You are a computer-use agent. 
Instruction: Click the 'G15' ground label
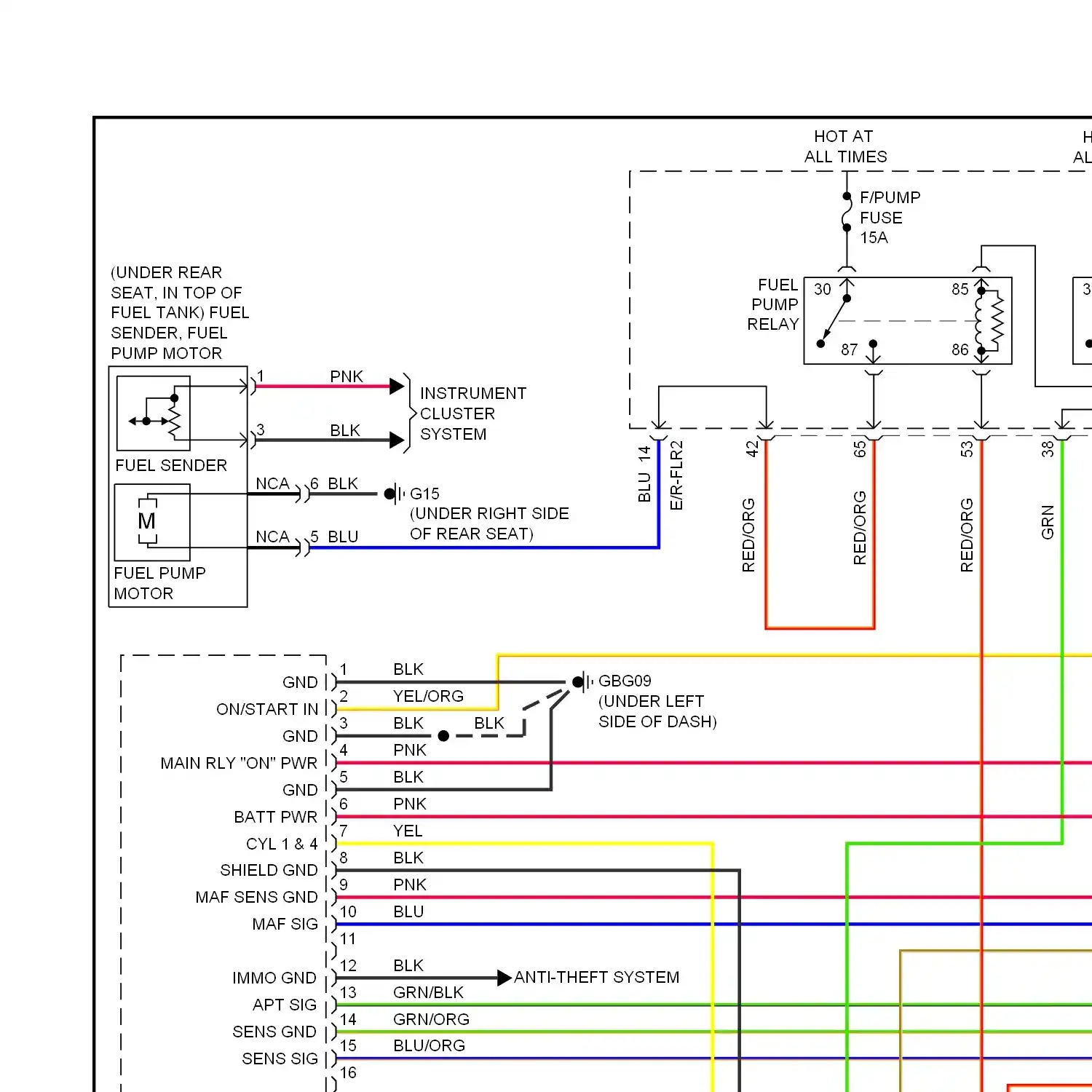click(x=424, y=494)
